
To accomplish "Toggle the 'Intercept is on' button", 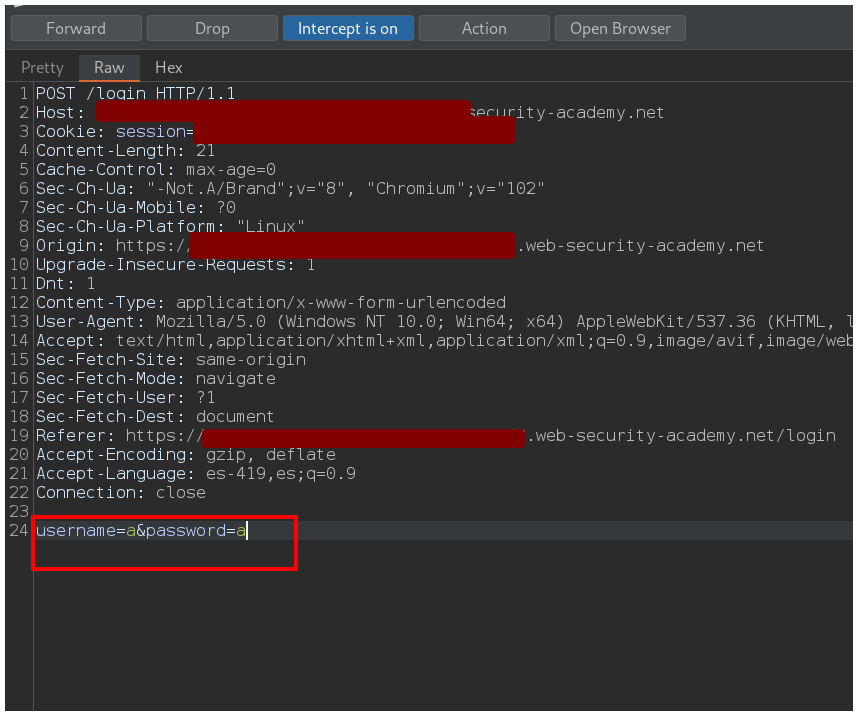I will 347,28.
